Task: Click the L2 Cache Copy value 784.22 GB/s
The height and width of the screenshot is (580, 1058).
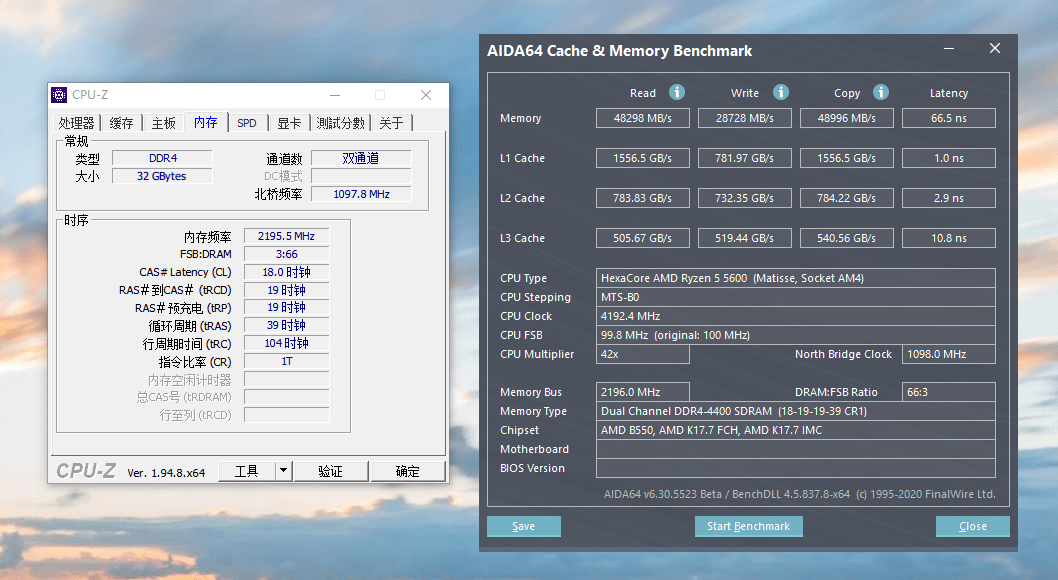Action: [847, 198]
